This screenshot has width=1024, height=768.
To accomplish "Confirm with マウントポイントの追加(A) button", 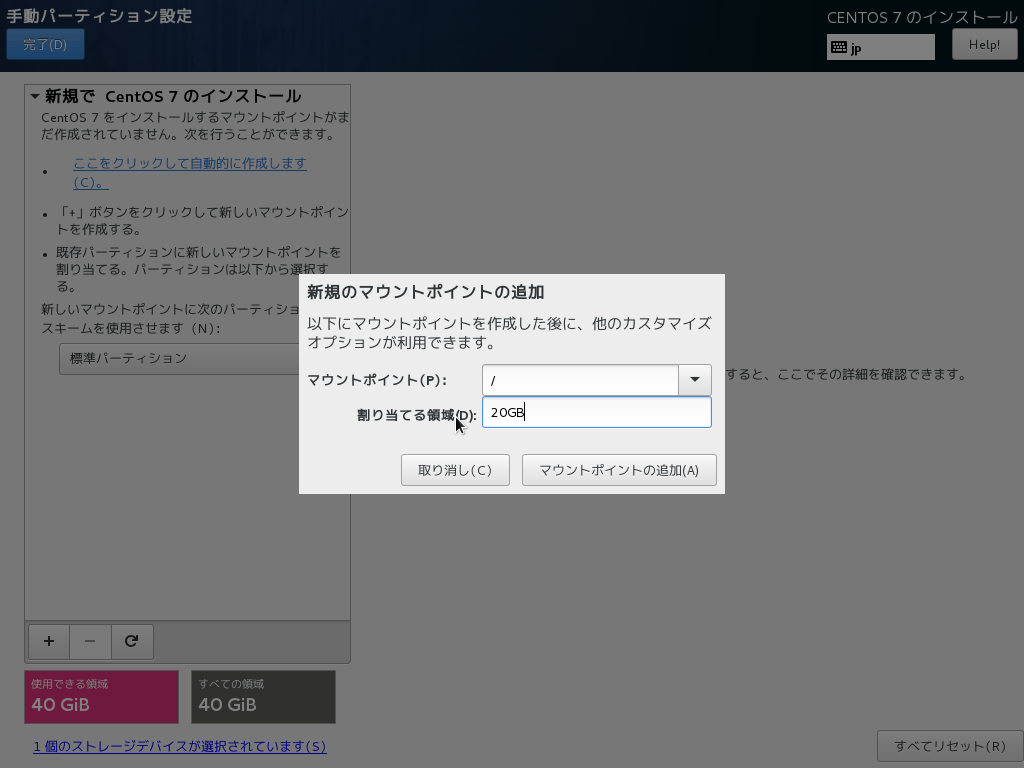I will 619,470.
